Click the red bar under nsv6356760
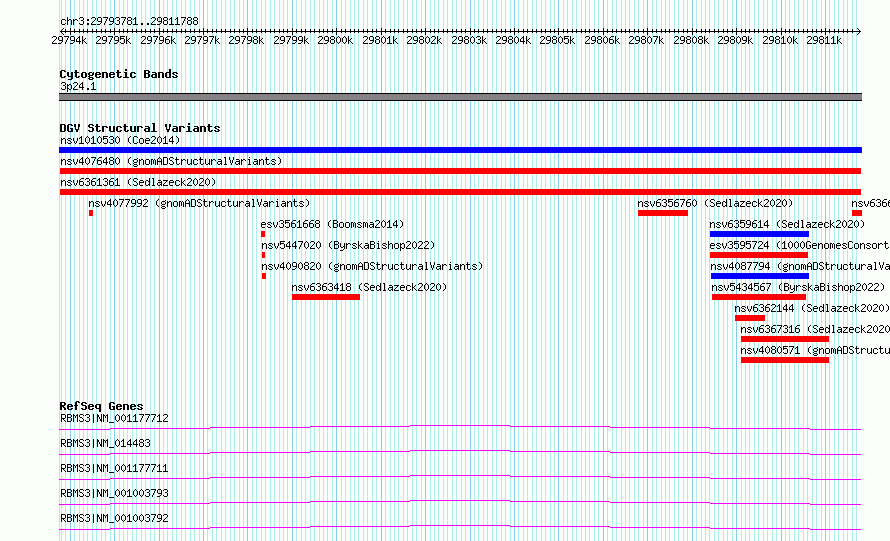 (x=663, y=213)
